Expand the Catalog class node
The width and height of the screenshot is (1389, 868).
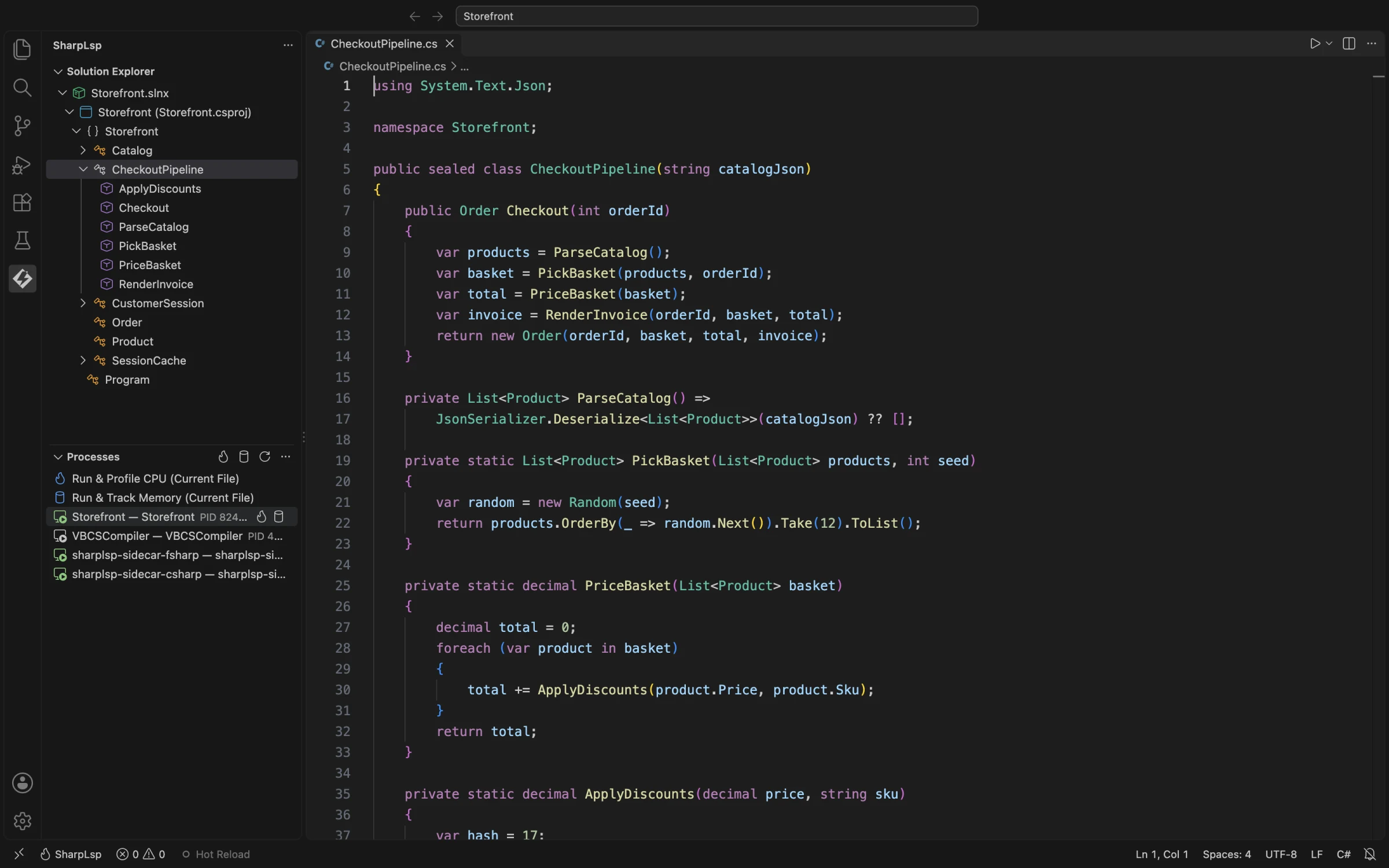tap(83, 150)
